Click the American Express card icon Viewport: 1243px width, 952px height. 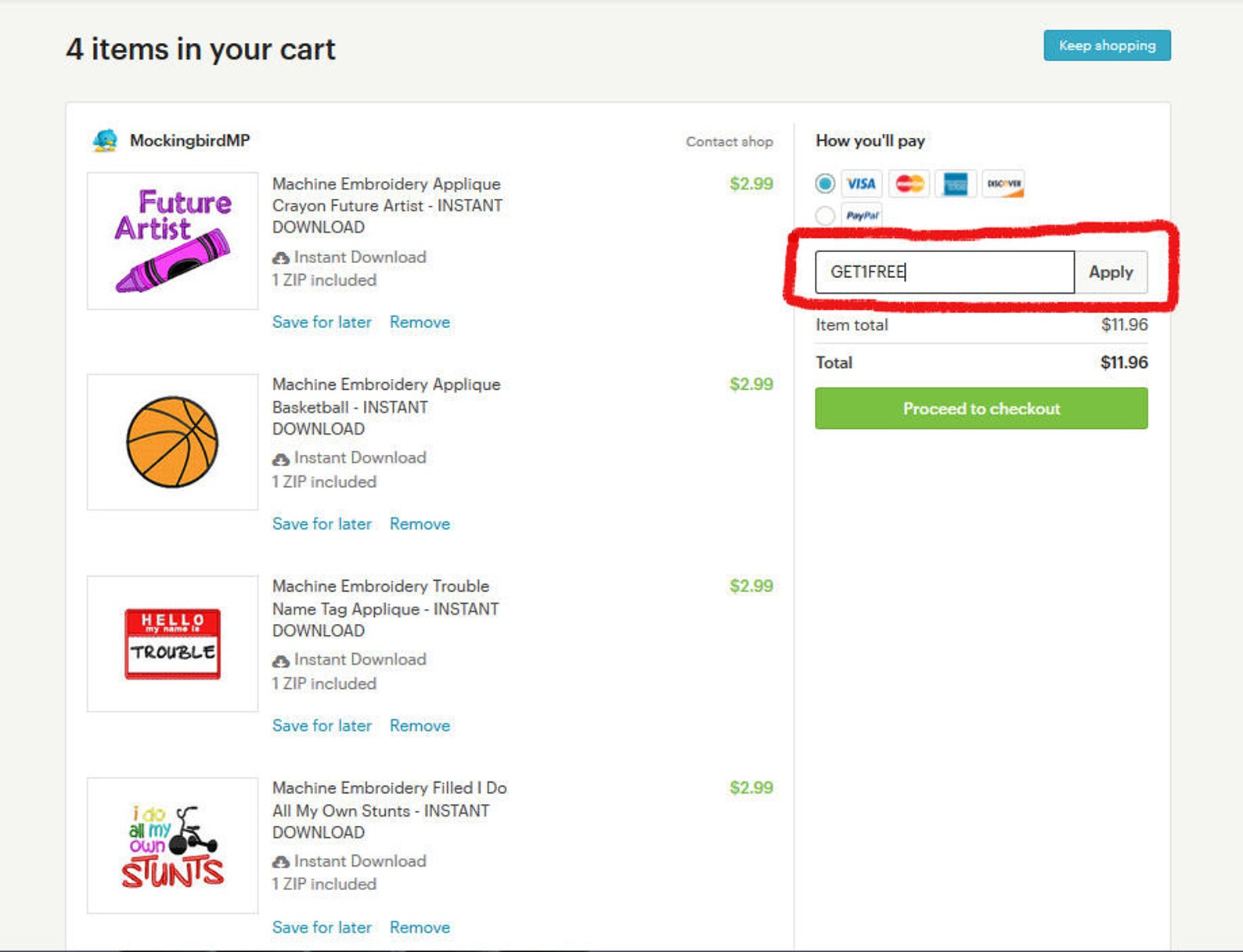[956, 184]
